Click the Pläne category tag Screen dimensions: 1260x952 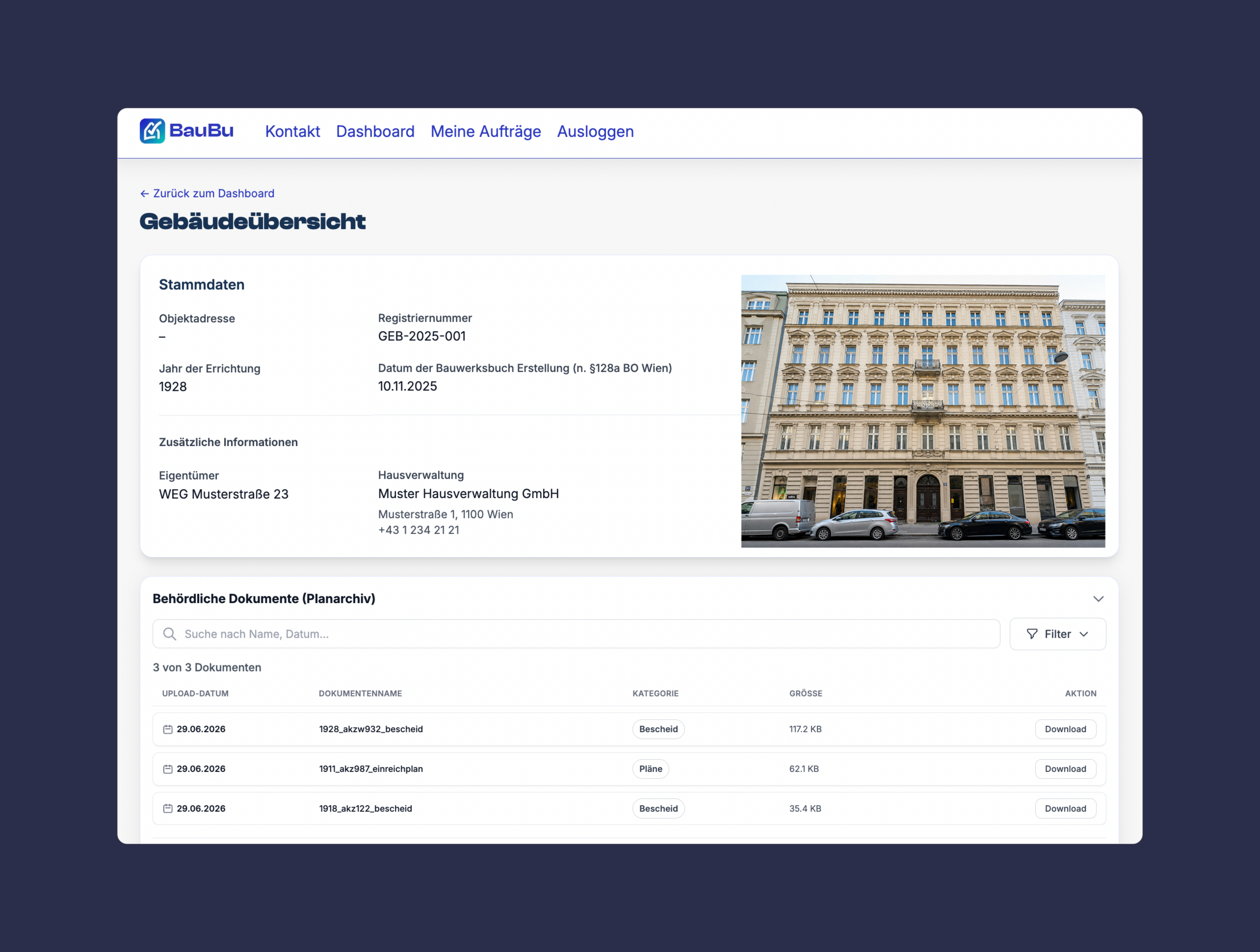click(x=651, y=769)
